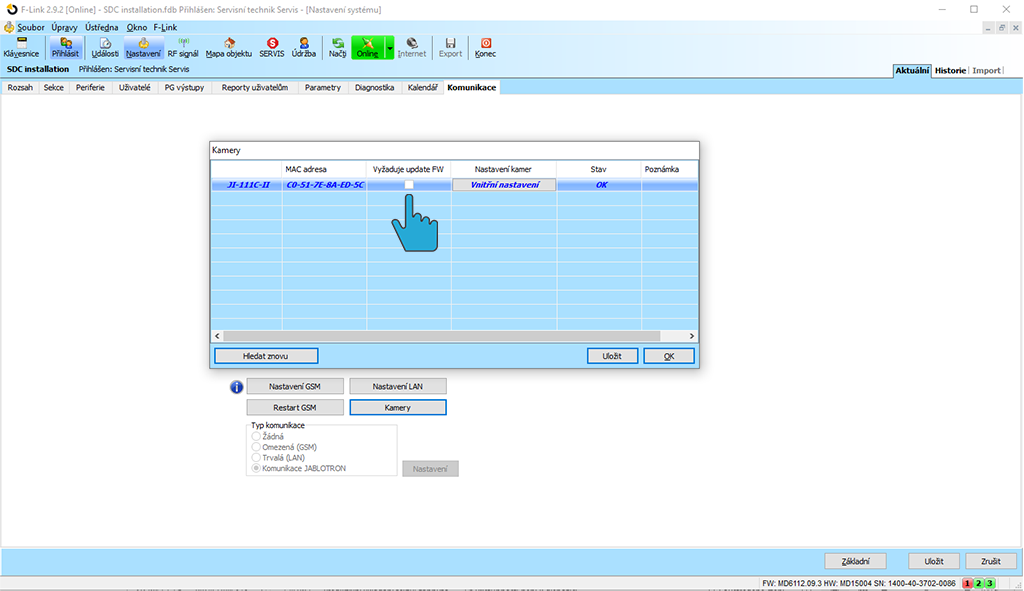Open the RF signál tool
This screenshot has height=591, width=1024.
[183, 48]
